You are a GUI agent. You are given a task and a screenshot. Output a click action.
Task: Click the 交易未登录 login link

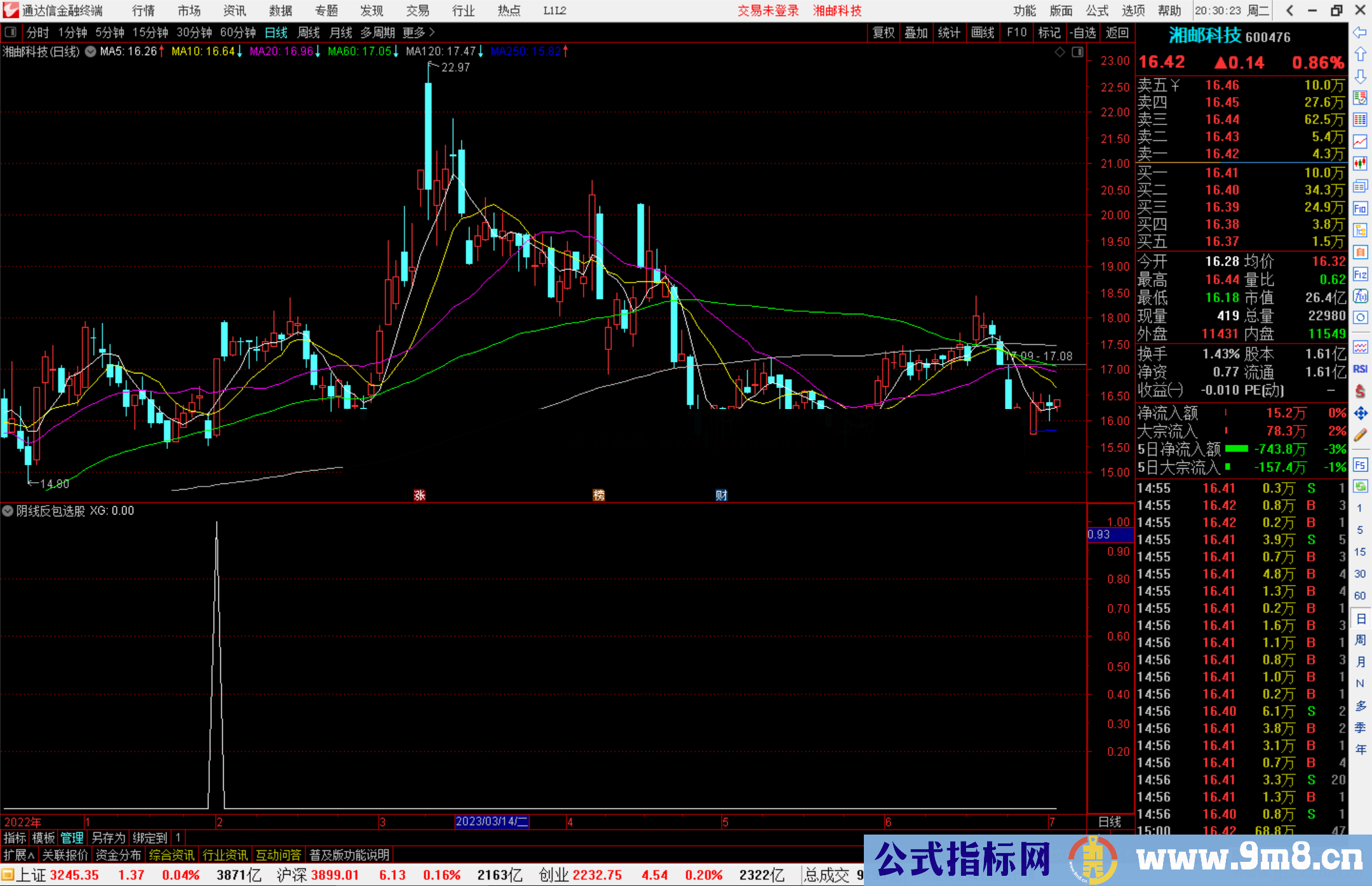[767, 11]
